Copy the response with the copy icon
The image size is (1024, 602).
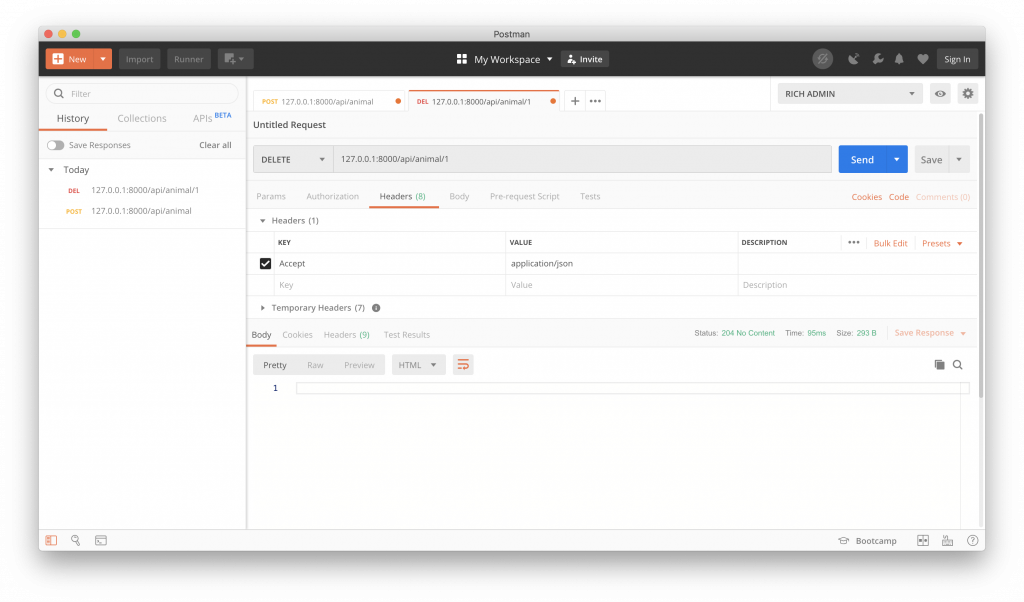point(939,365)
